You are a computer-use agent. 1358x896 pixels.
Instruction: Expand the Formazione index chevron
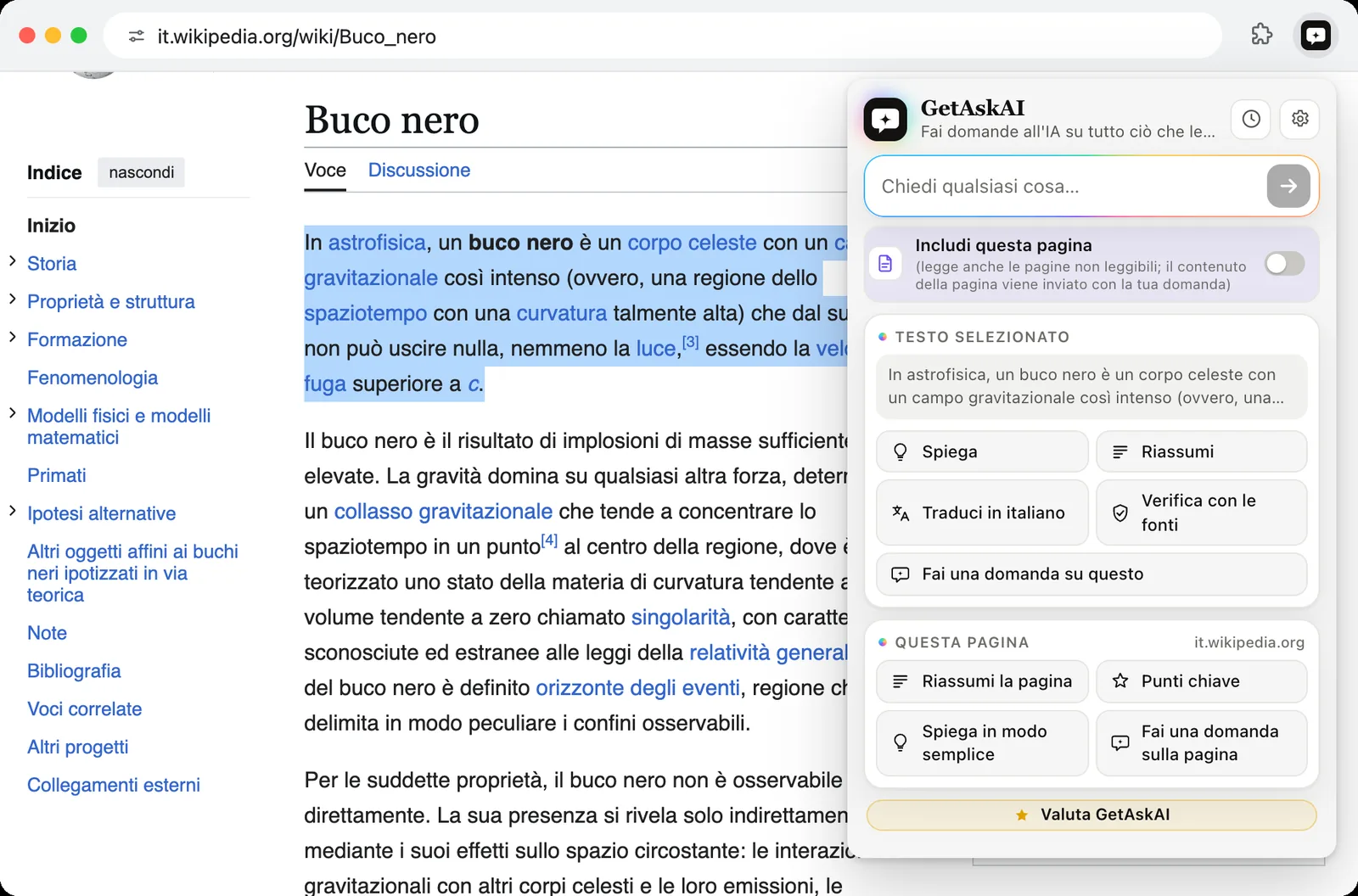(x=13, y=338)
